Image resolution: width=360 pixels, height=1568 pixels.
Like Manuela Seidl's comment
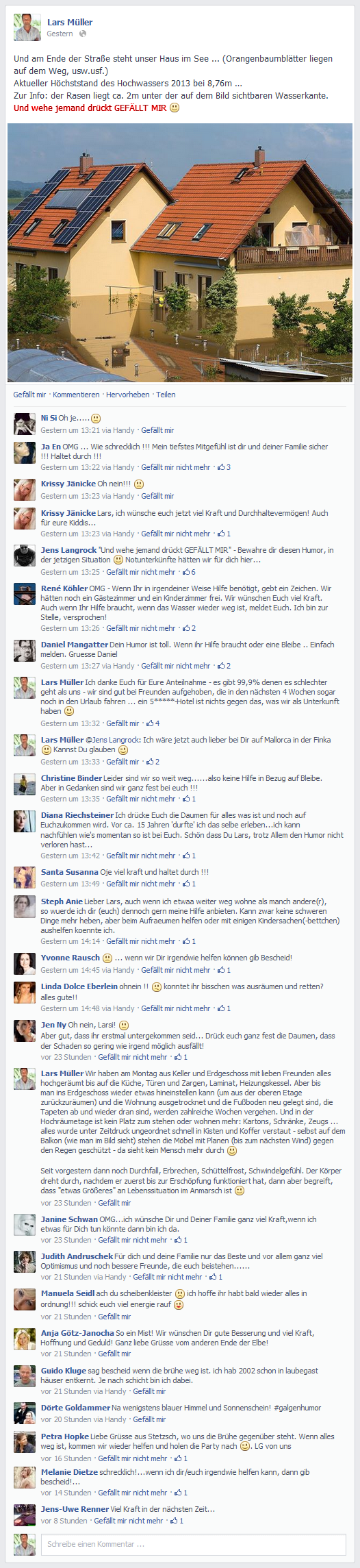[114, 1317]
